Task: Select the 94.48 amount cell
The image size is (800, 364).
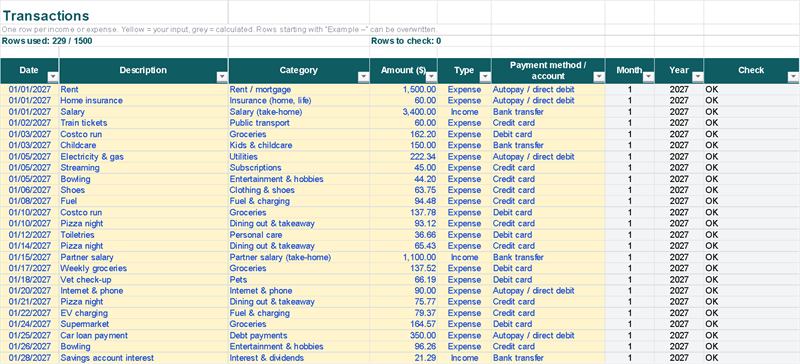Action: pyautogui.click(x=404, y=201)
